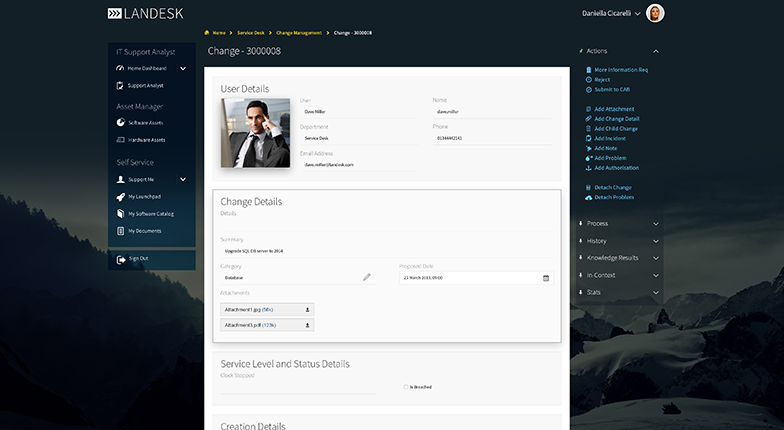Click the Software Assets pie icon
The width and height of the screenshot is (784, 430).
click(120, 123)
